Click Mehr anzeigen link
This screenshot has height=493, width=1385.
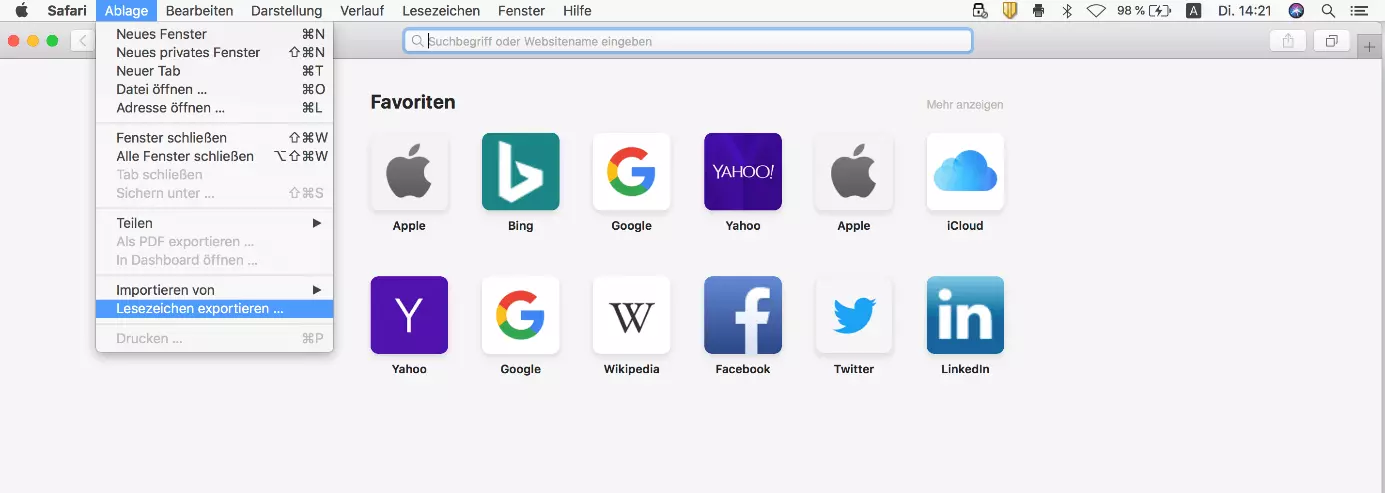click(965, 105)
